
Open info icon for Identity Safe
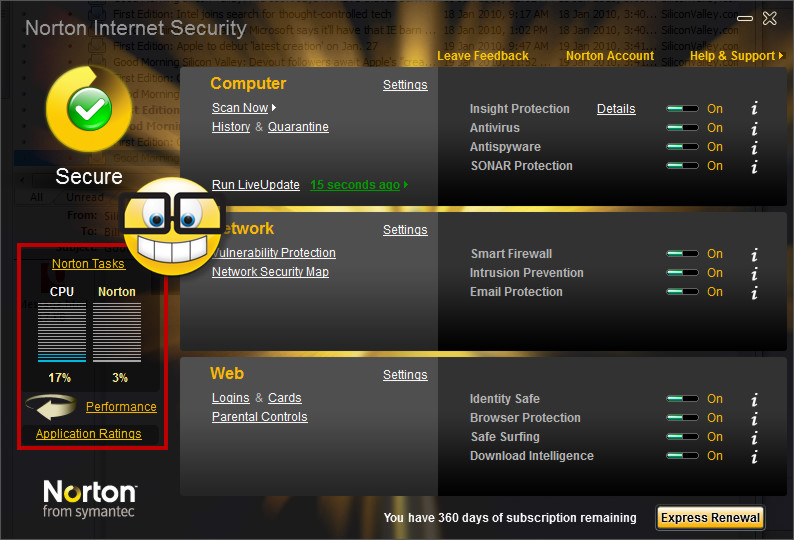tap(754, 399)
